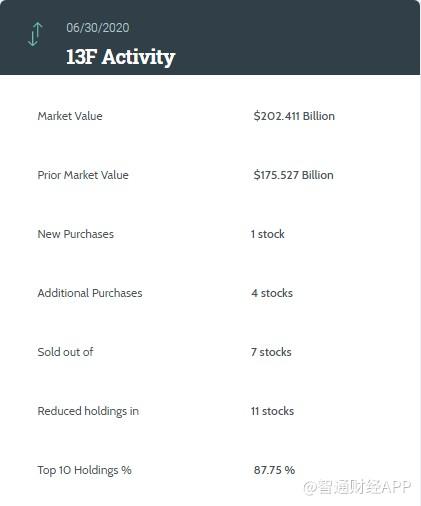Click the Market Value label
The height and width of the screenshot is (506, 421).
70,116
